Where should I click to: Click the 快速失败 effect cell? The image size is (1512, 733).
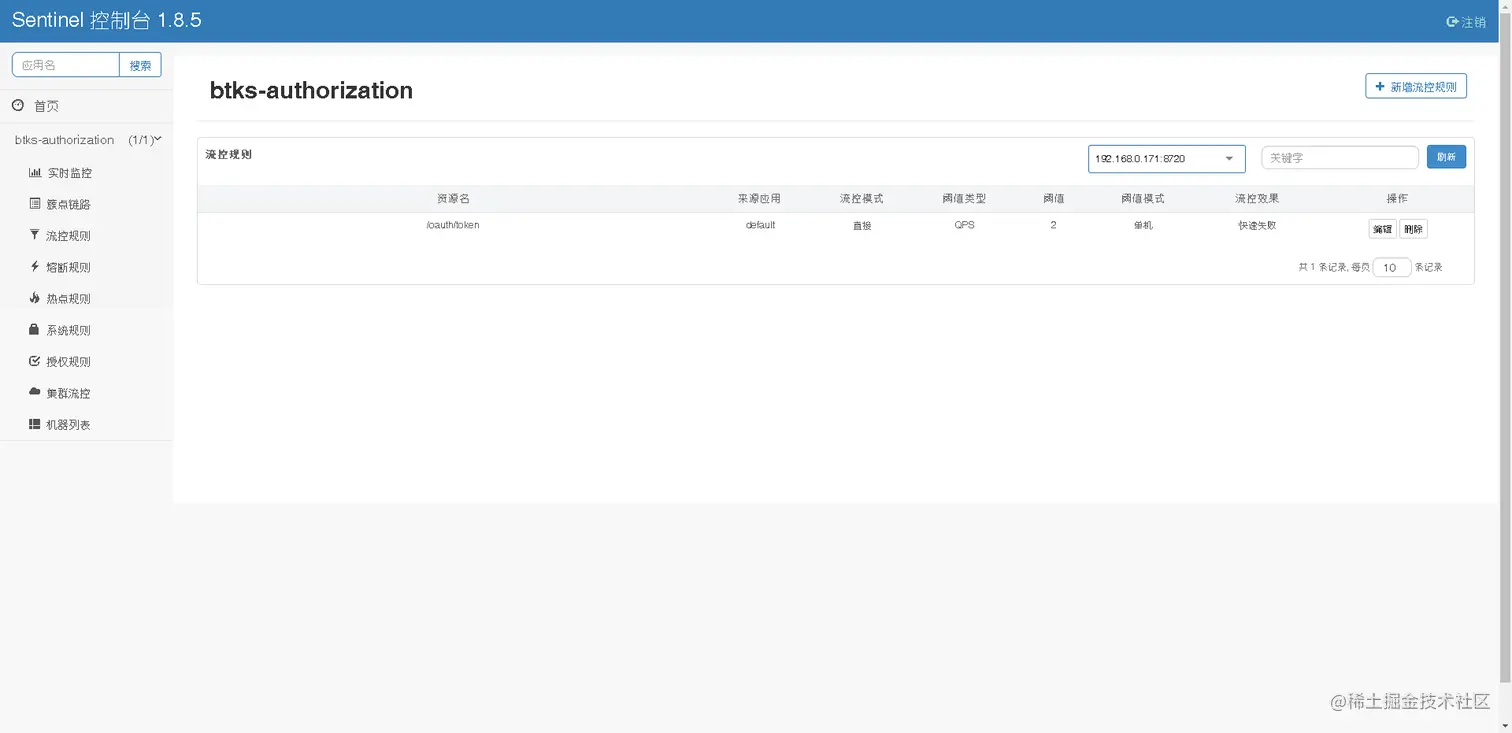pyautogui.click(x=1257, y=225)
